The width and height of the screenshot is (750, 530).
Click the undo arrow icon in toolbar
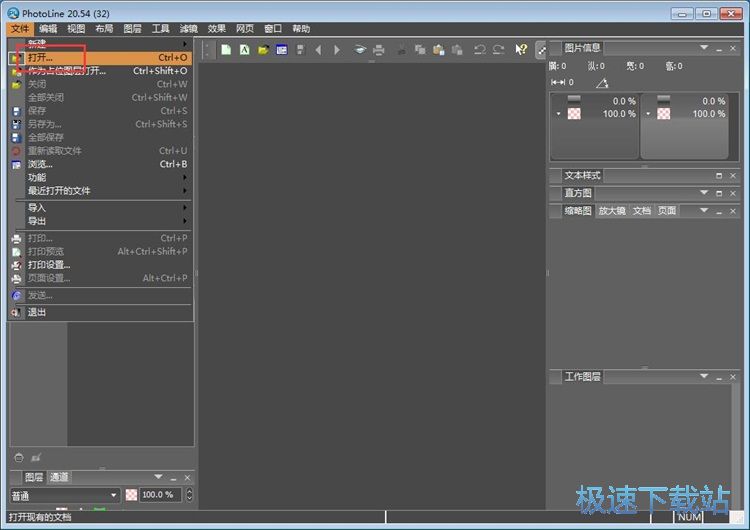[481, 49]
